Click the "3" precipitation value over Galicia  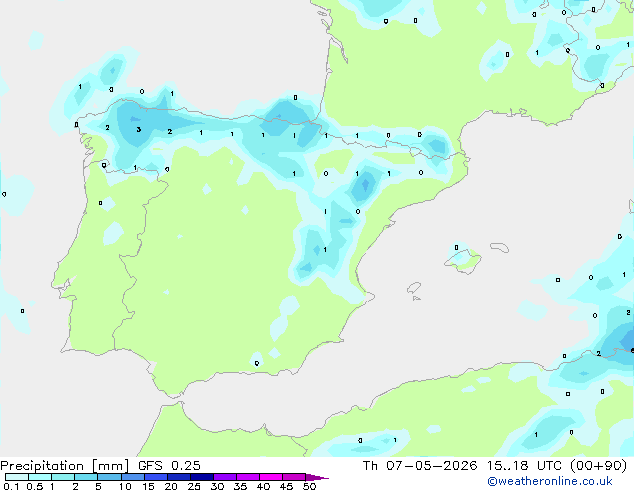(139, 129)
